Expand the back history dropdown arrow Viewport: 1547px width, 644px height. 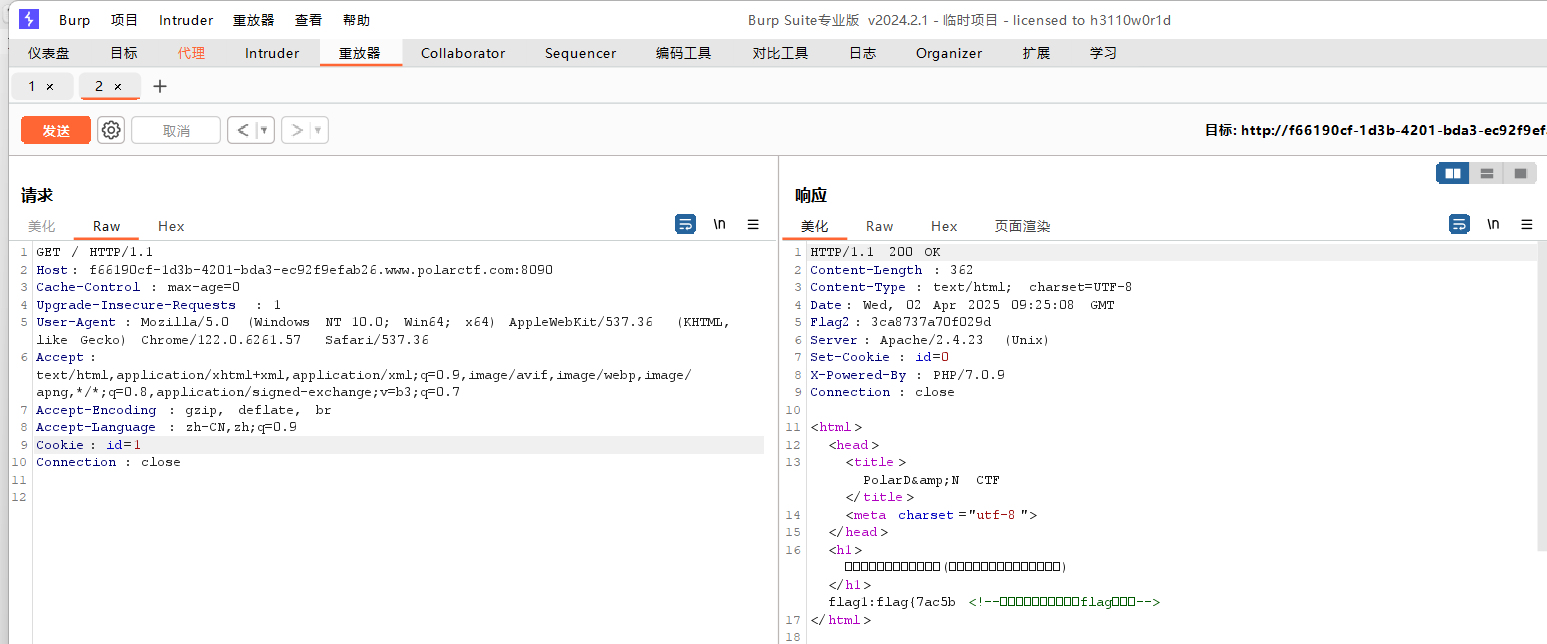265,130
